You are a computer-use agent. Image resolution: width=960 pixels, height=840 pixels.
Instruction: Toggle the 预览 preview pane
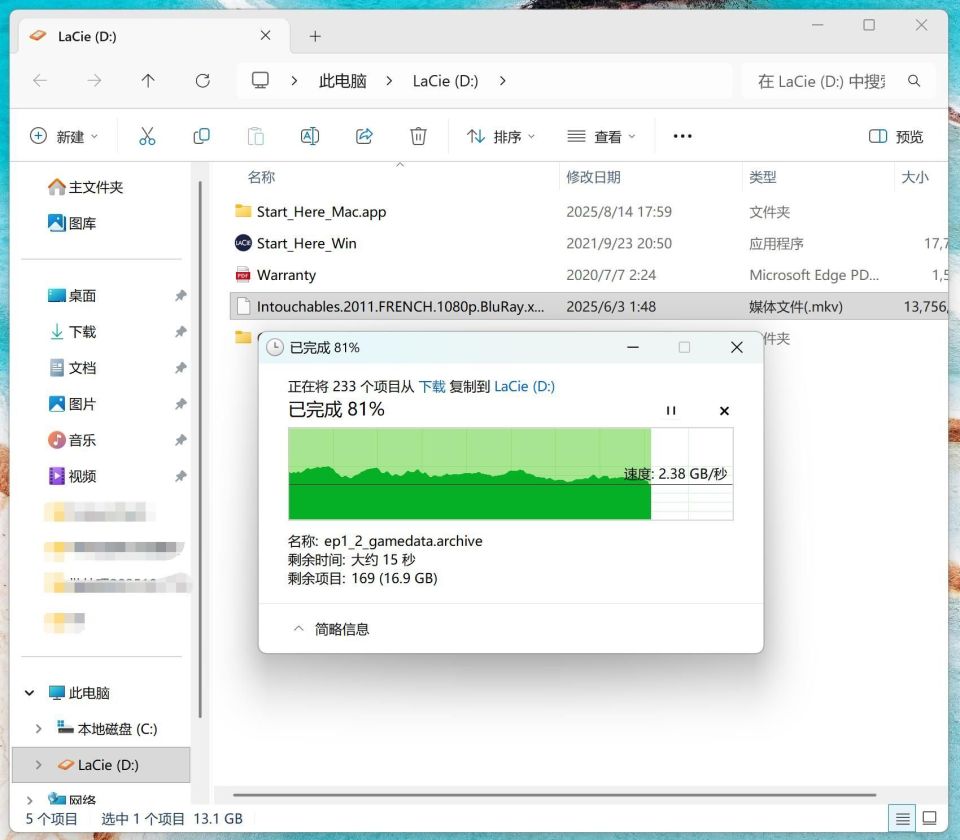click(895, 135)
